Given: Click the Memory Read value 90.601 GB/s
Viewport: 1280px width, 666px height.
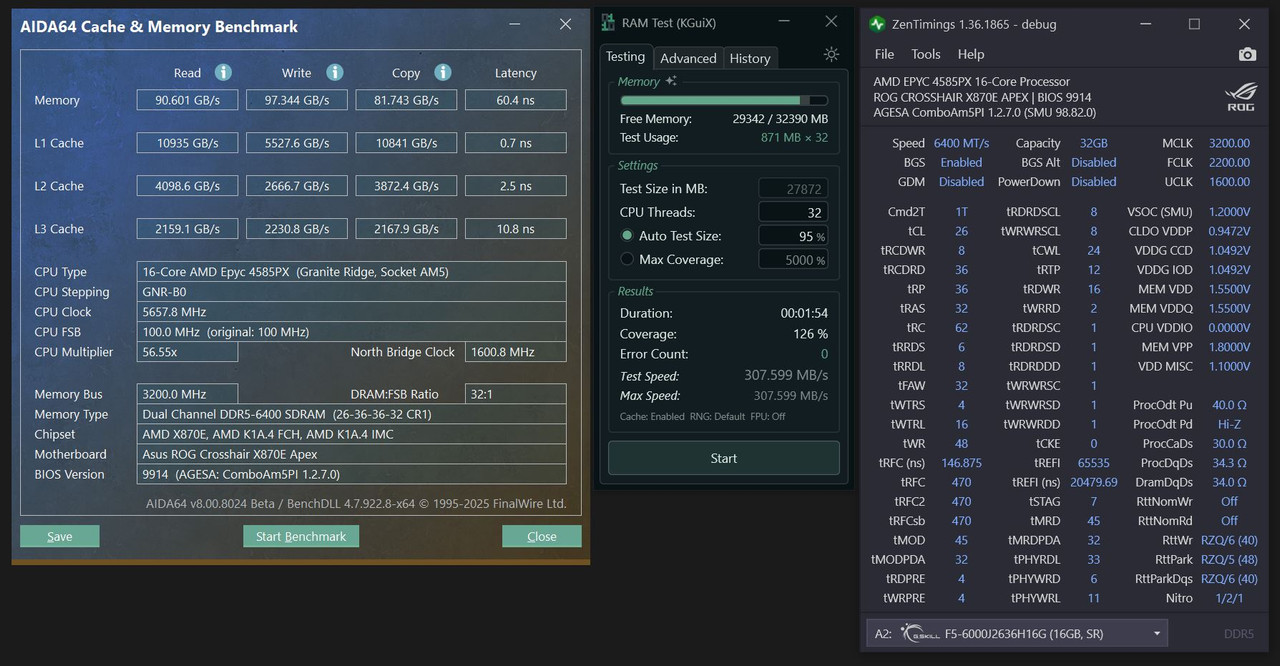Looking at the screenshot, I should (188, 100).
